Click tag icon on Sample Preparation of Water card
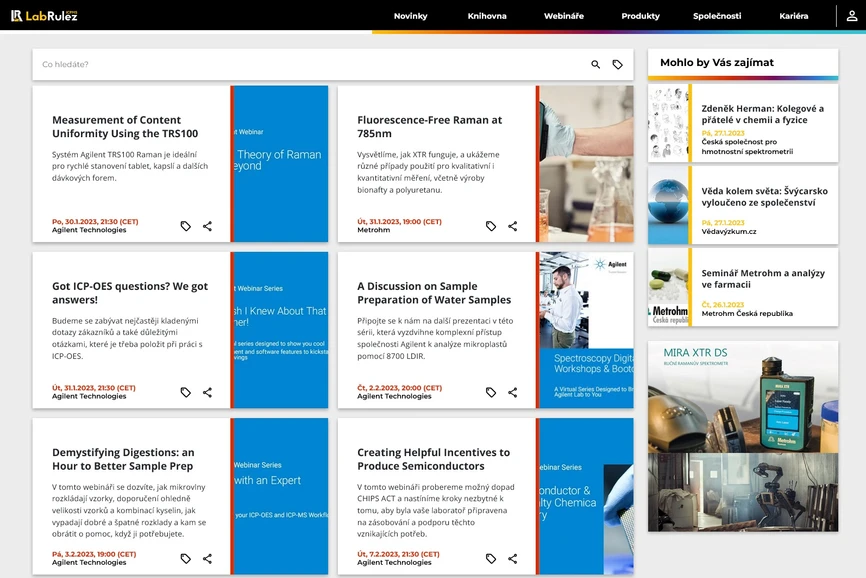 click(x=491, y=392)
